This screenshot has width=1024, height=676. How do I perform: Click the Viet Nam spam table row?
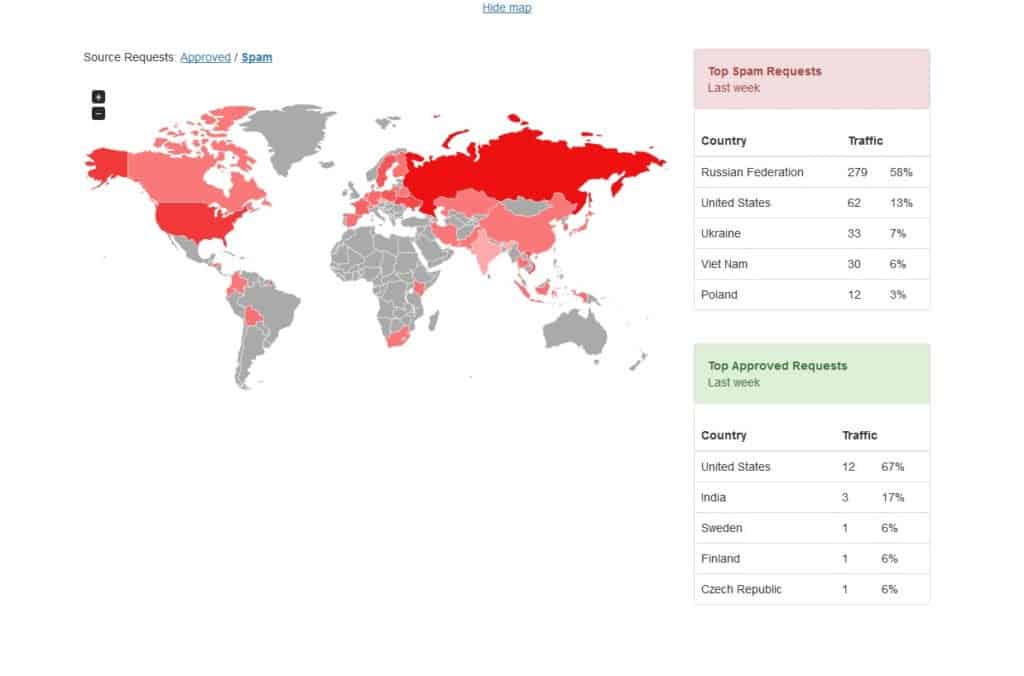tap(811, 264)
